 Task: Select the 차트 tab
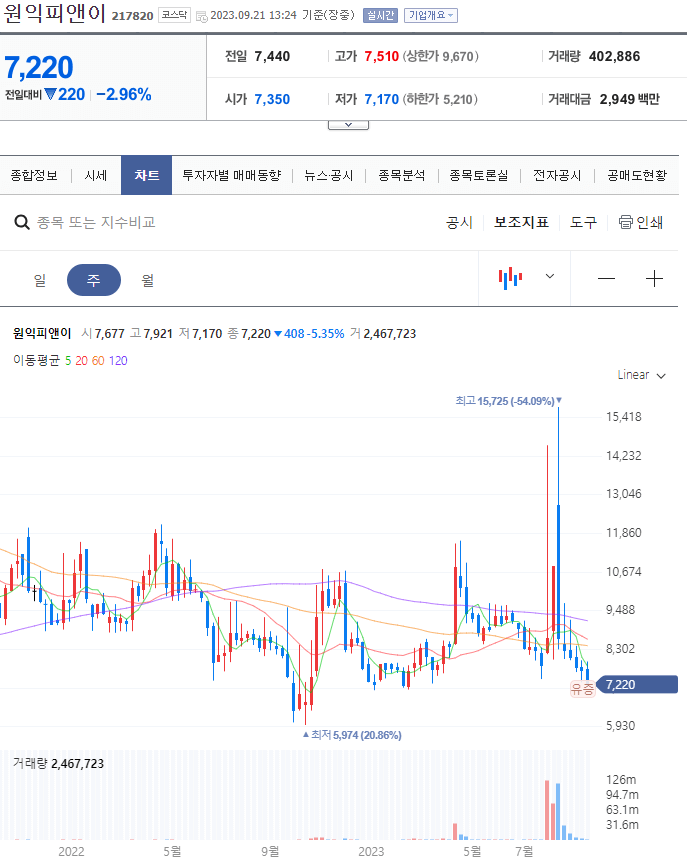tap(146, 175)
